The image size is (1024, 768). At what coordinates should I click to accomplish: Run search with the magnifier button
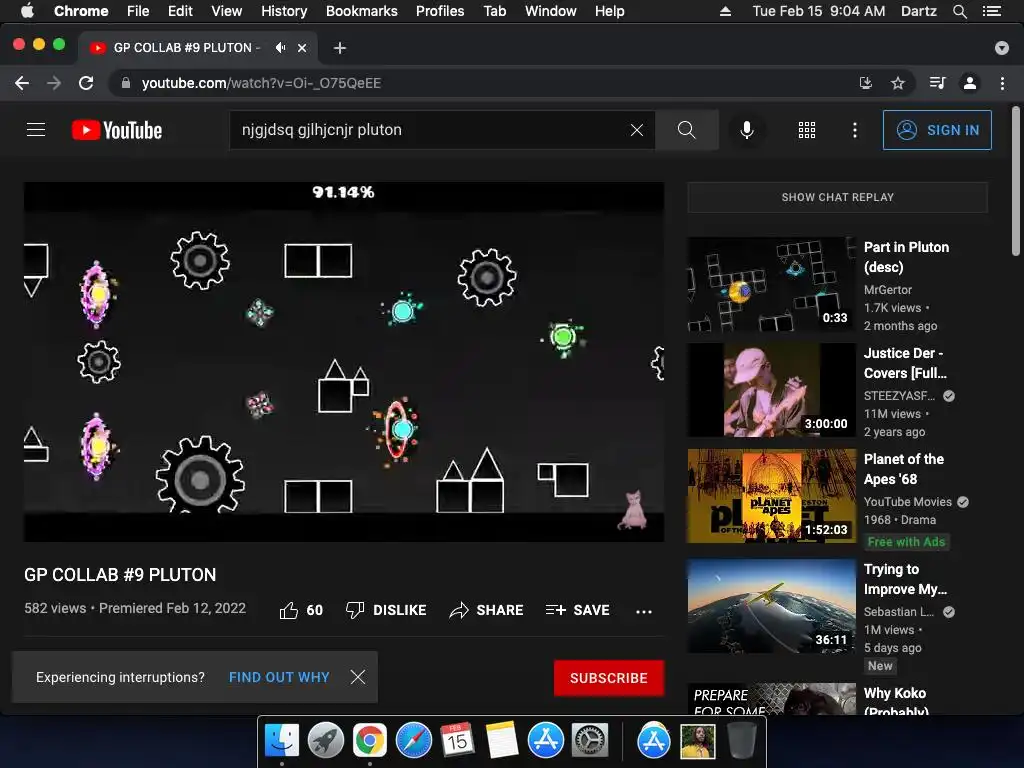pyautogui.click(x=686, y=130)
